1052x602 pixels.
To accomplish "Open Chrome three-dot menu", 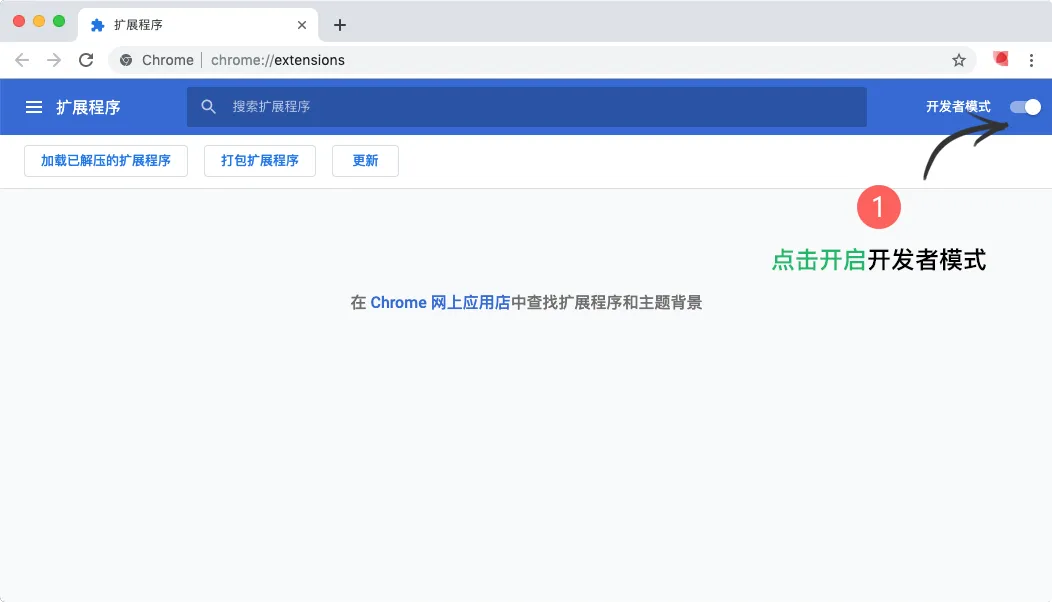I will 1031,60.
